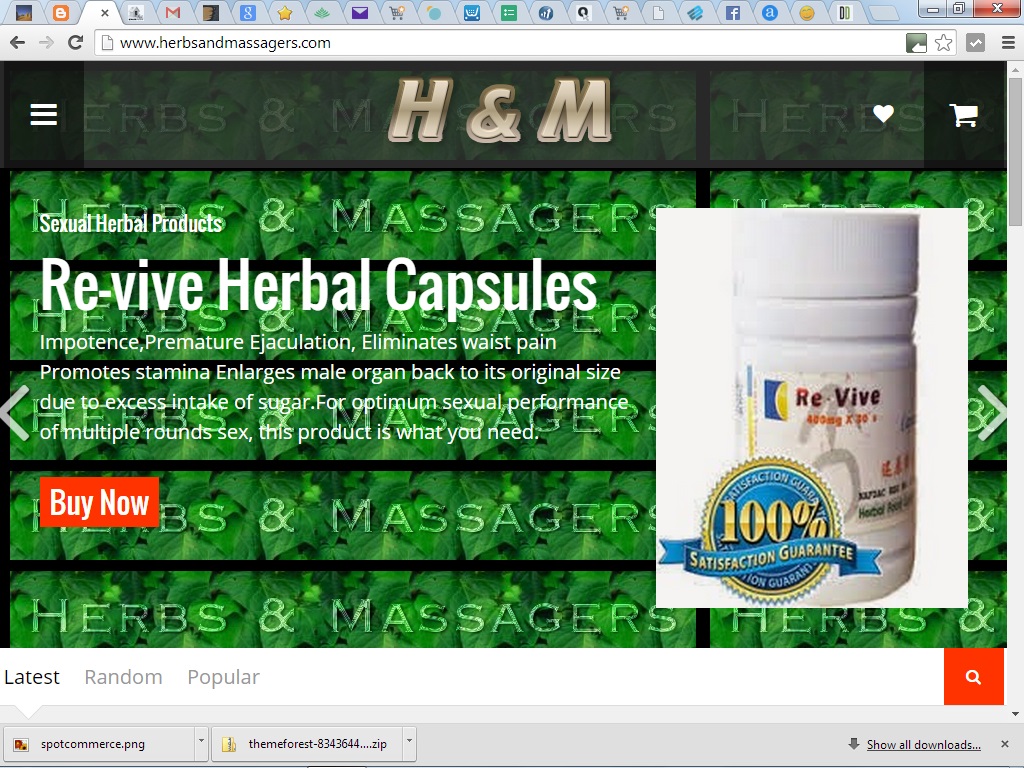Open a new browser tab
This screenshot has width=1024, height=768.
pos(883,13)
